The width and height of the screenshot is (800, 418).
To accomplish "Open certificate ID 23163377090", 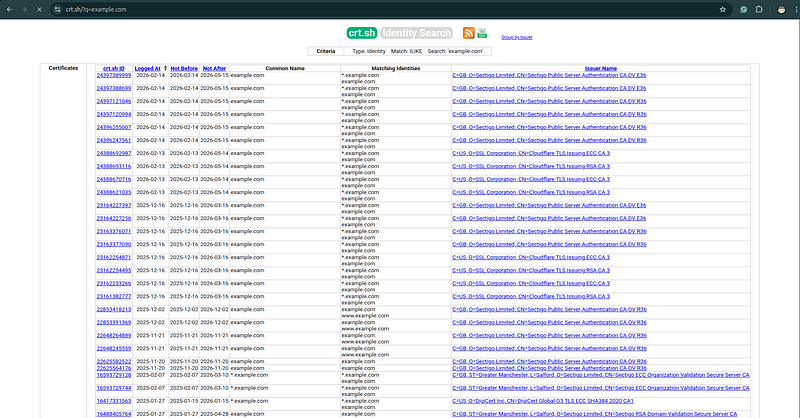I will click(x=114, y=244).
